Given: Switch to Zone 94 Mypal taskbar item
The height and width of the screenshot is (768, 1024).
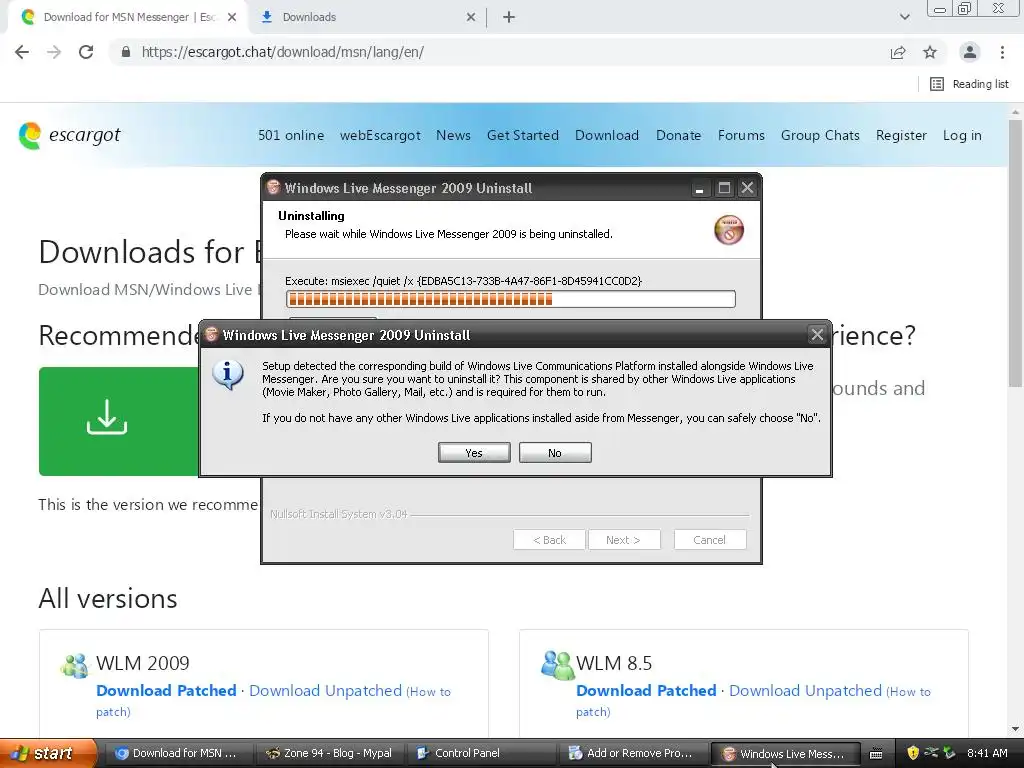Looking at the screenshot, I should (329, 754).
